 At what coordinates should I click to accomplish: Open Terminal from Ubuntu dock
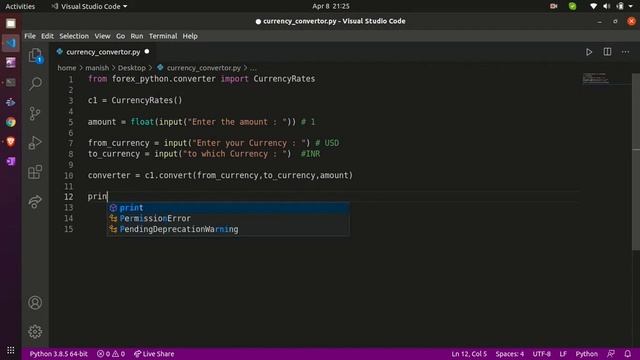tap(11, 82)
